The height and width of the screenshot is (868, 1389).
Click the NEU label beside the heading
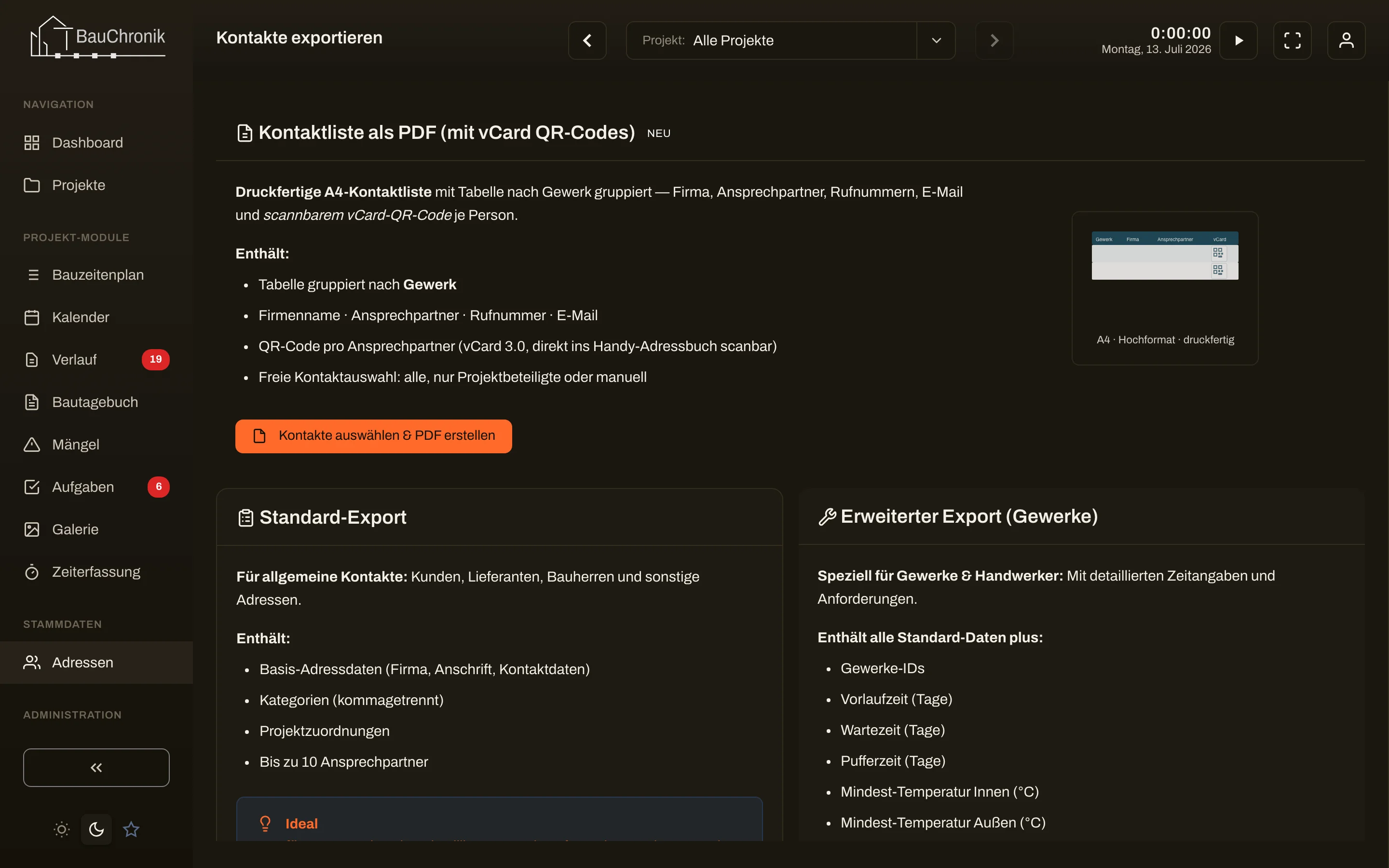click(x=658, y=134)
